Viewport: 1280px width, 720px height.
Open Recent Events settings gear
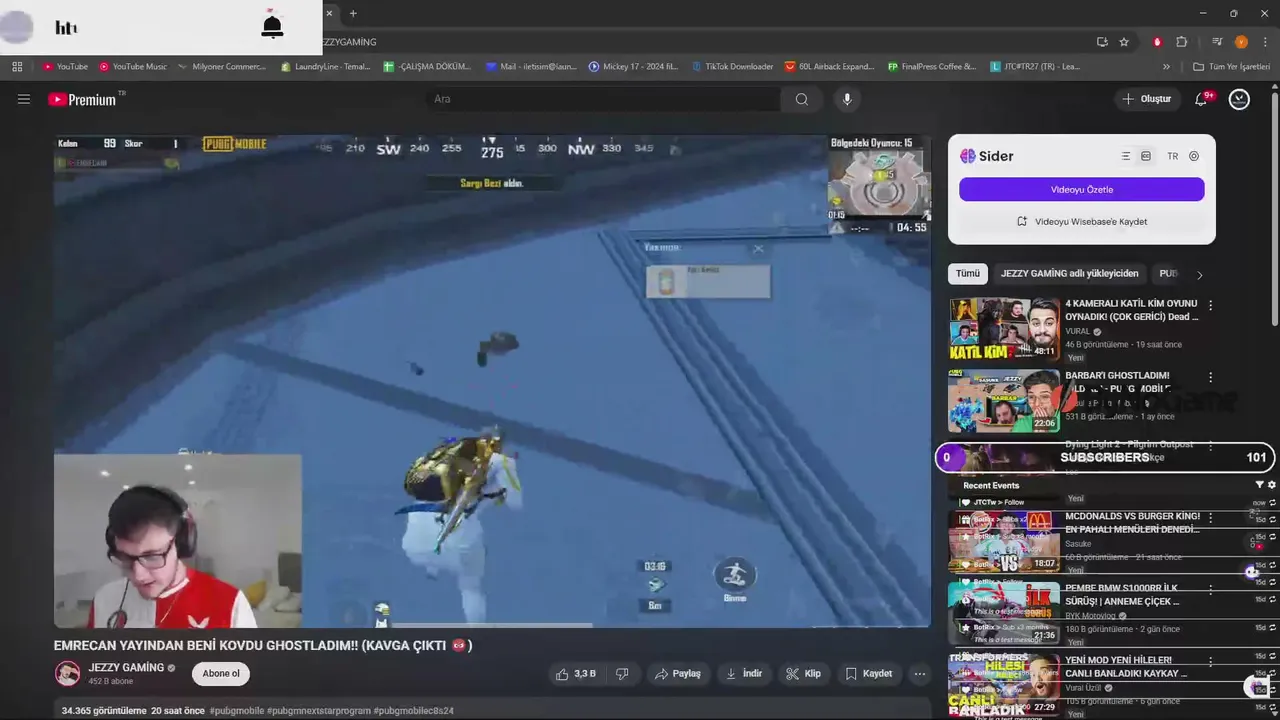(x=1272, y=485)
